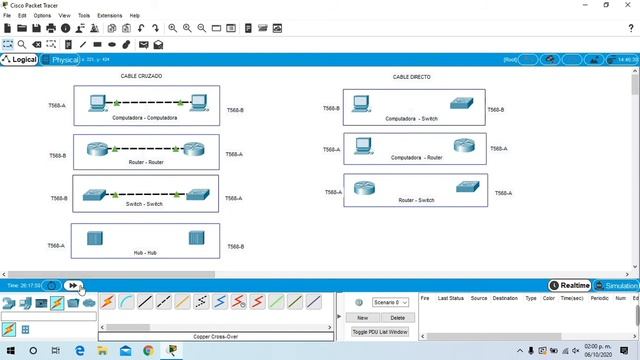Undo the last action

click(x=141, y=28)
